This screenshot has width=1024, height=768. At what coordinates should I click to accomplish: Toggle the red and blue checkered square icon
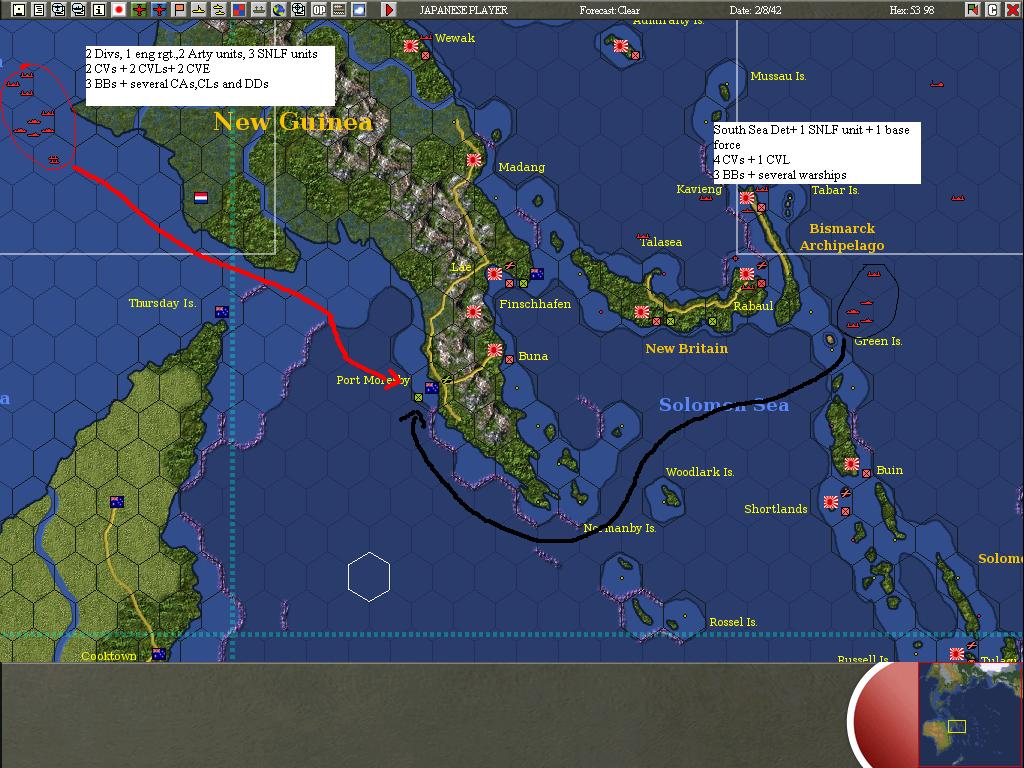(238, 10)
